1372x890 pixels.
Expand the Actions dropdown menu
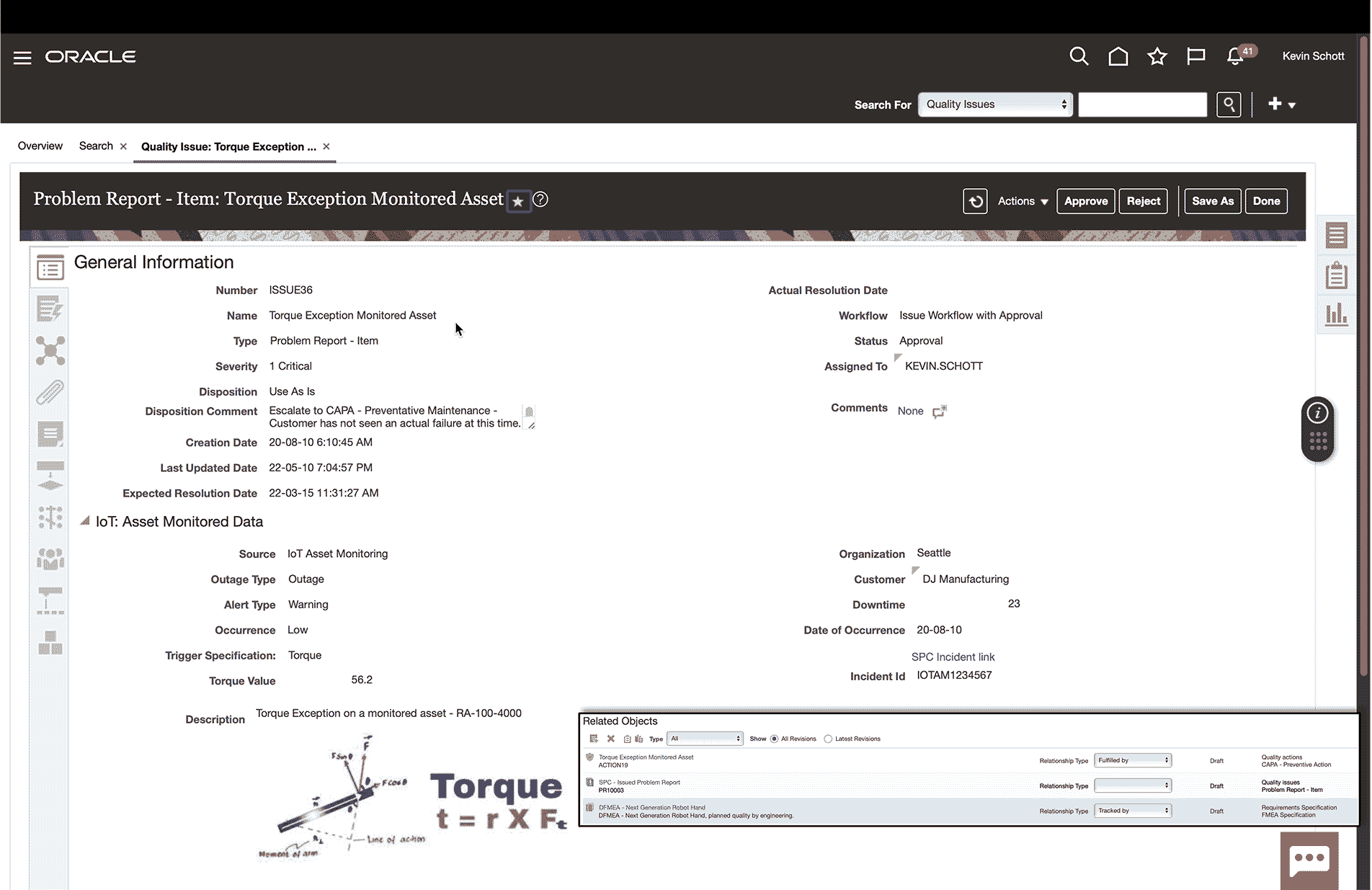(x=1023, y=201)
